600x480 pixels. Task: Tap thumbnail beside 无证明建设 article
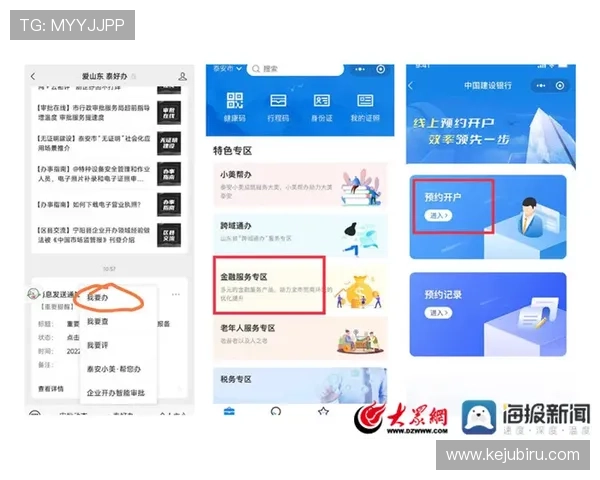[x=169, y=144]
